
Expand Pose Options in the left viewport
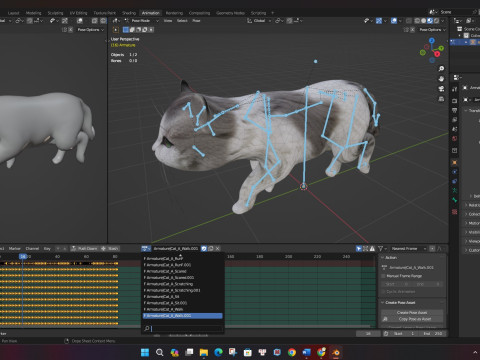coord(90,30)
